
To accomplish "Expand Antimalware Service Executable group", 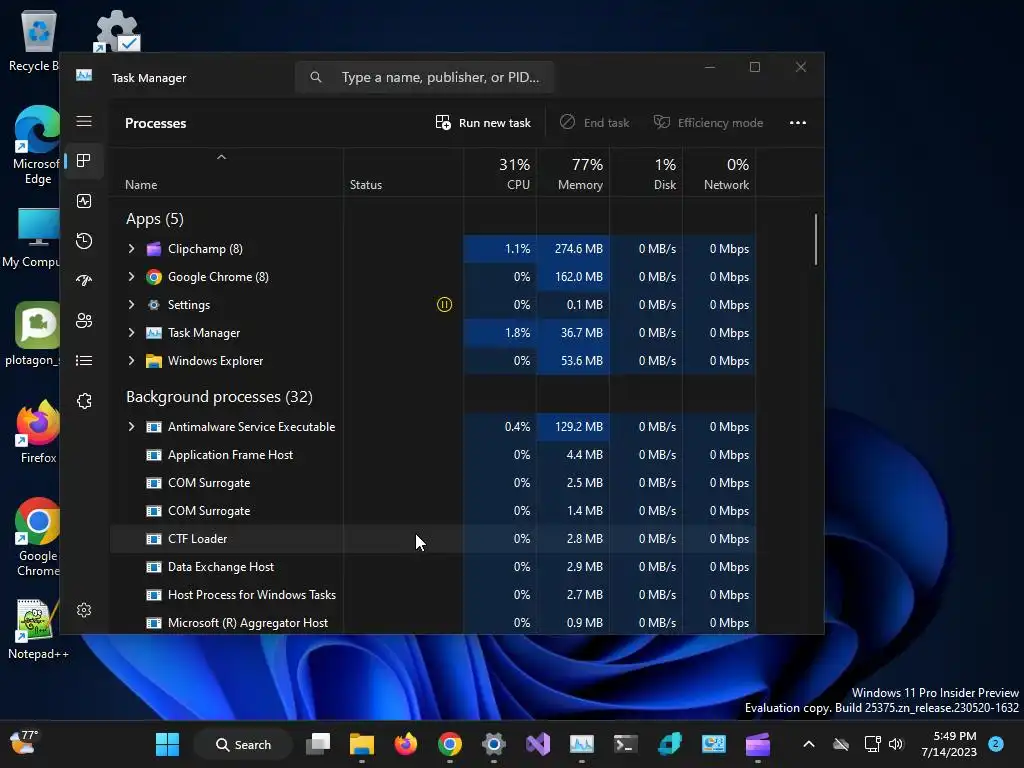I will 131,426.
